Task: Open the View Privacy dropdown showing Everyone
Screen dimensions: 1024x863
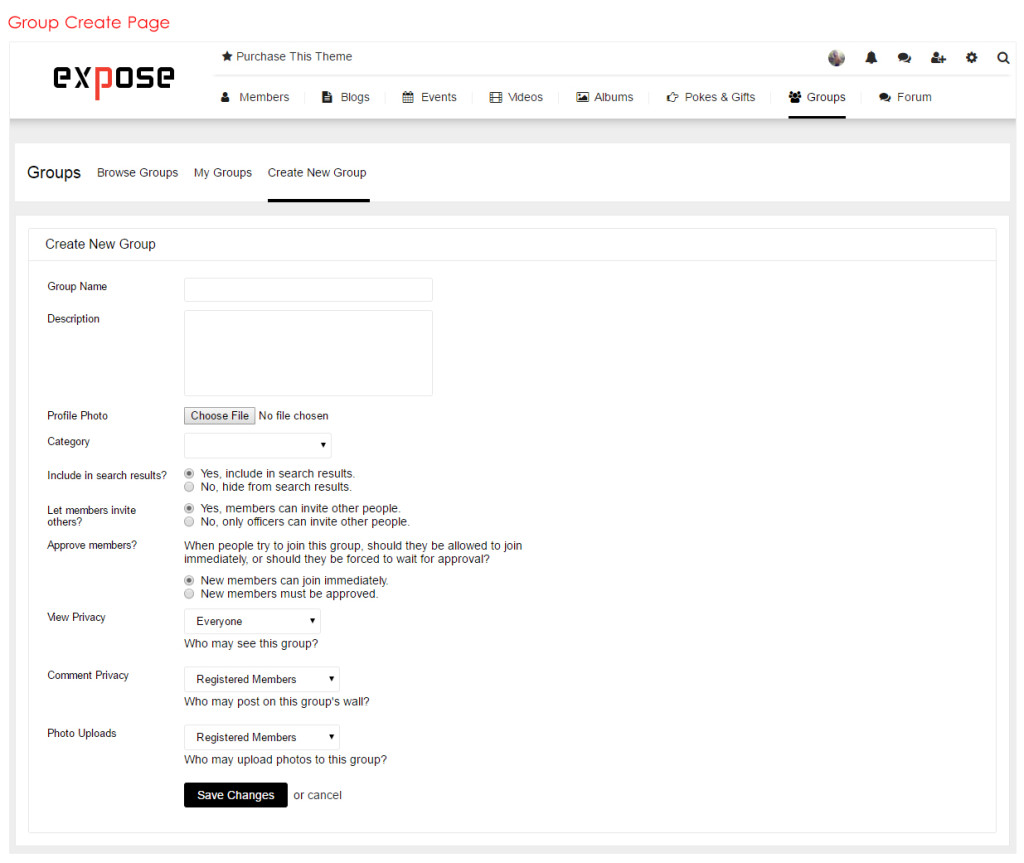Action: pos(251,621)
